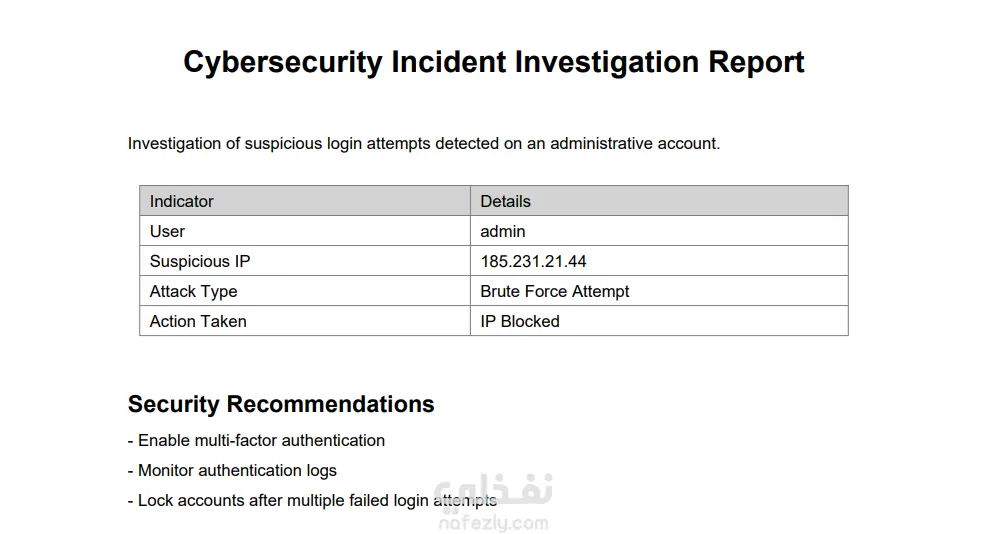Click the Security Recommendations heading
988x534 pixels.
click(x=281, y=405)
